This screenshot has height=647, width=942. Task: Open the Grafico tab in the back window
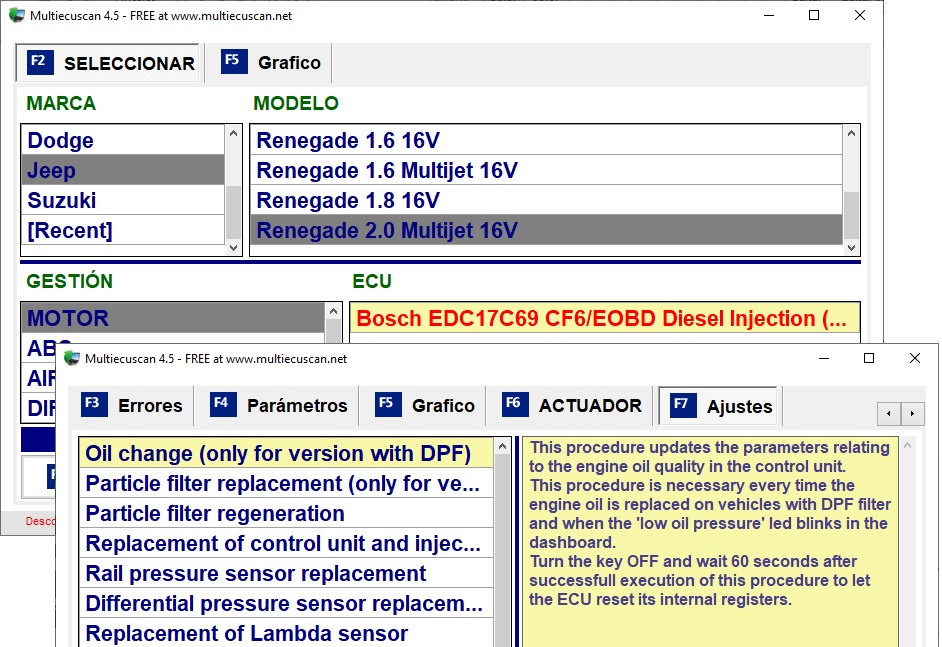click(x=269, y=62)
